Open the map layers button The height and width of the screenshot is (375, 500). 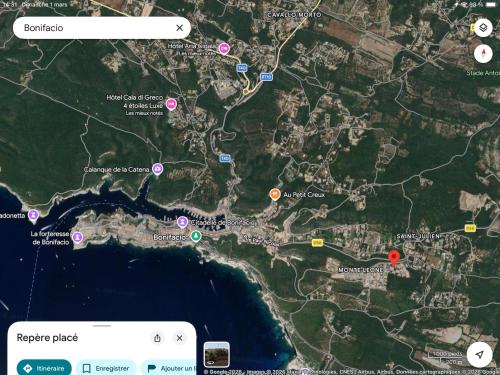click(483, 28)
